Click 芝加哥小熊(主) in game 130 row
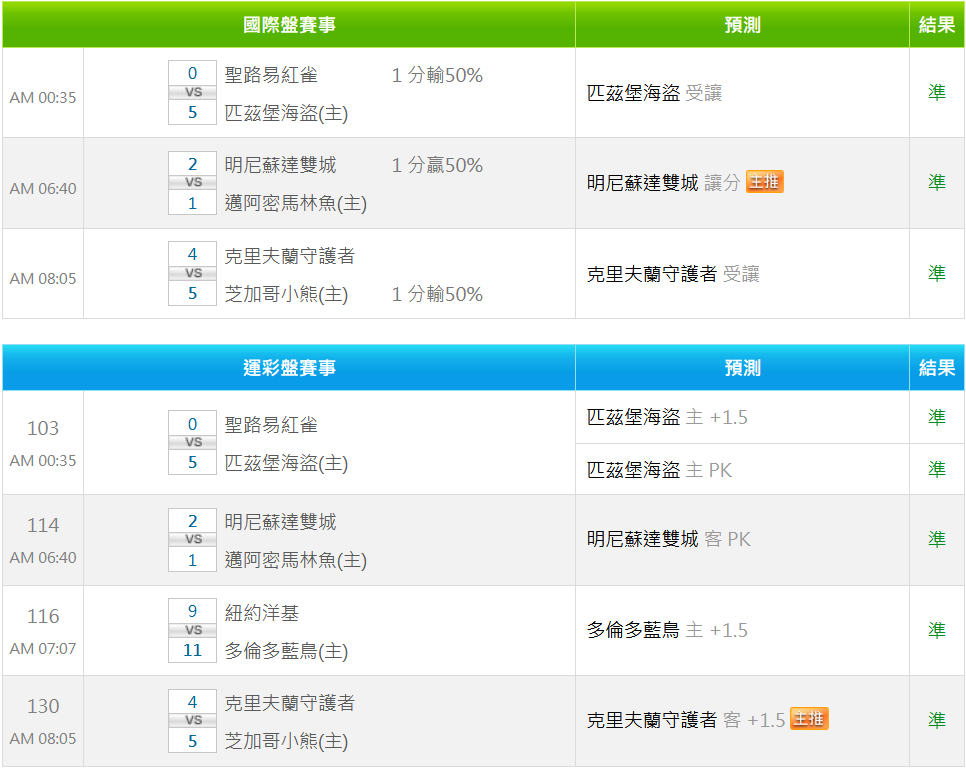966x770 pixels. coord(286,741)
